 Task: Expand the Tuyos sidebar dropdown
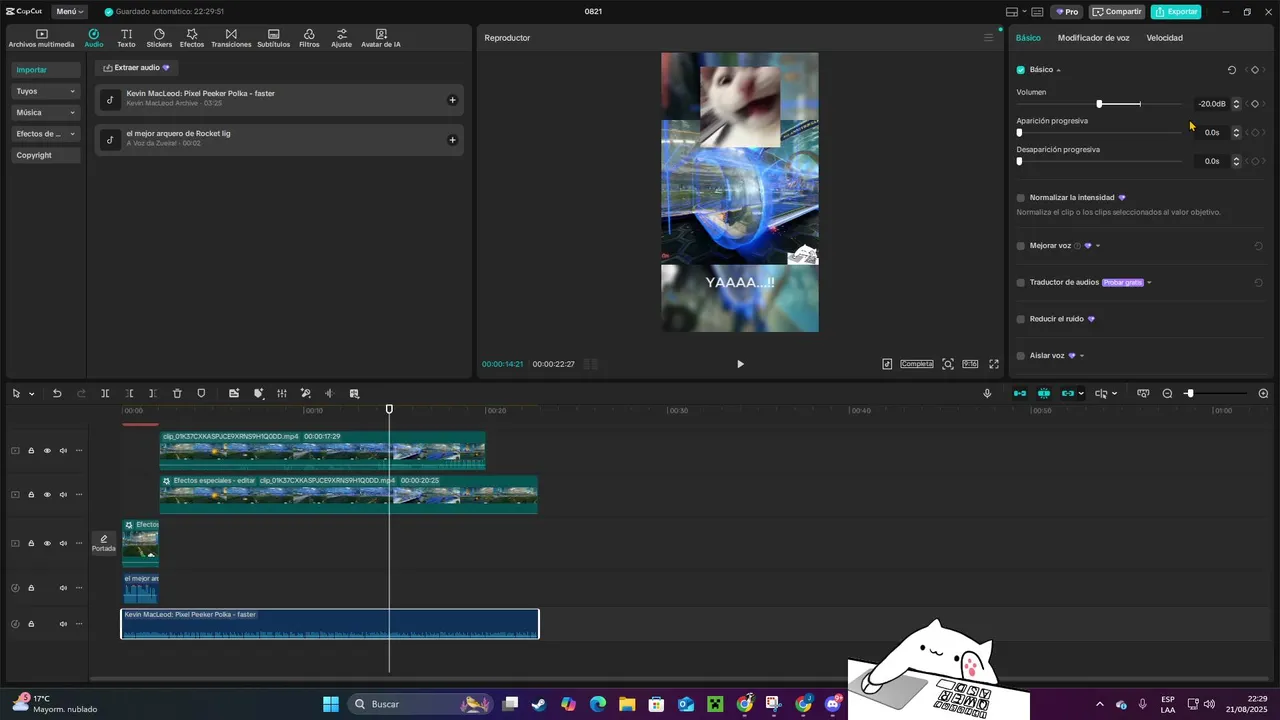click(46, 91)
